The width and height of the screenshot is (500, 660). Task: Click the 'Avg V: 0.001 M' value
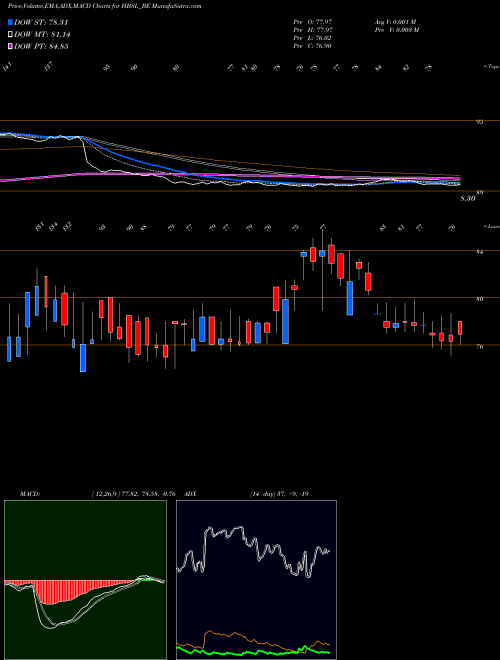395,21
